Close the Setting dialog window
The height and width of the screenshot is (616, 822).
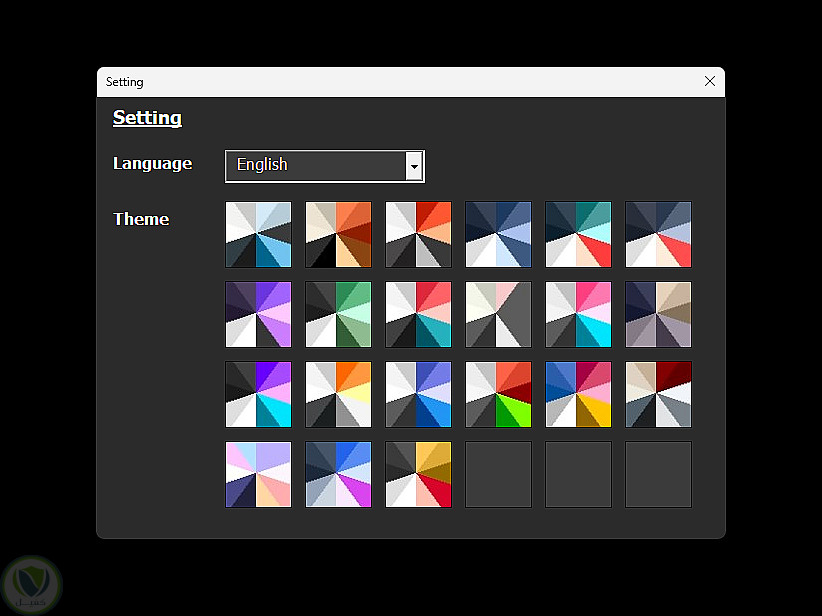(x=710, y=81)
